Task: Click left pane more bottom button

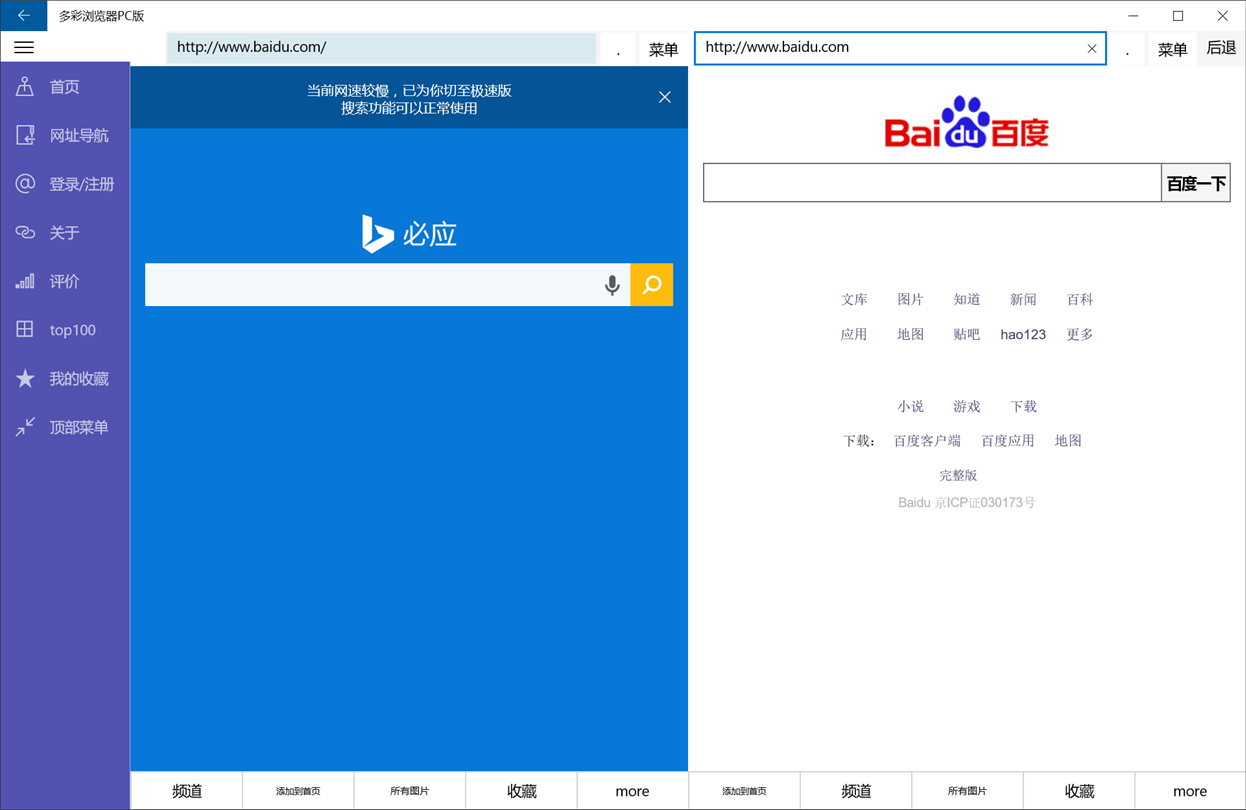Action: [632, 791]
